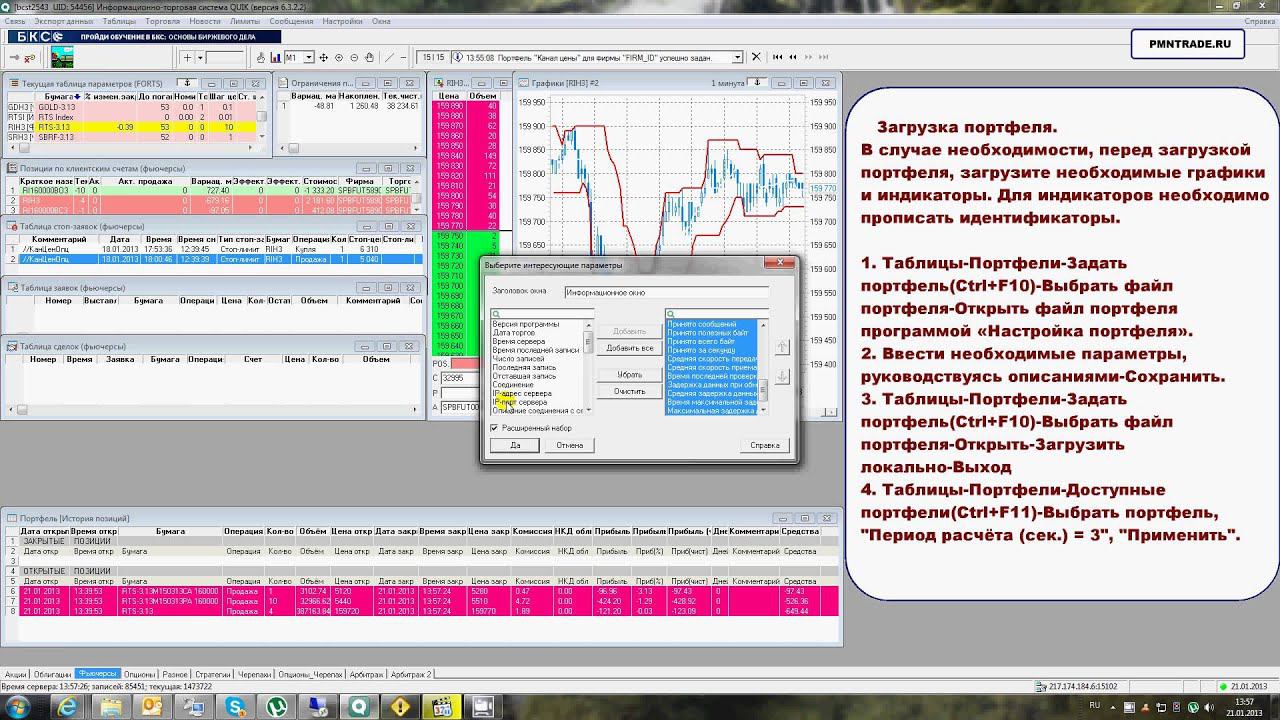1280x720 pixels.
Task: Click the plus icon in chart toolbar
Action: tap(185, 57)
